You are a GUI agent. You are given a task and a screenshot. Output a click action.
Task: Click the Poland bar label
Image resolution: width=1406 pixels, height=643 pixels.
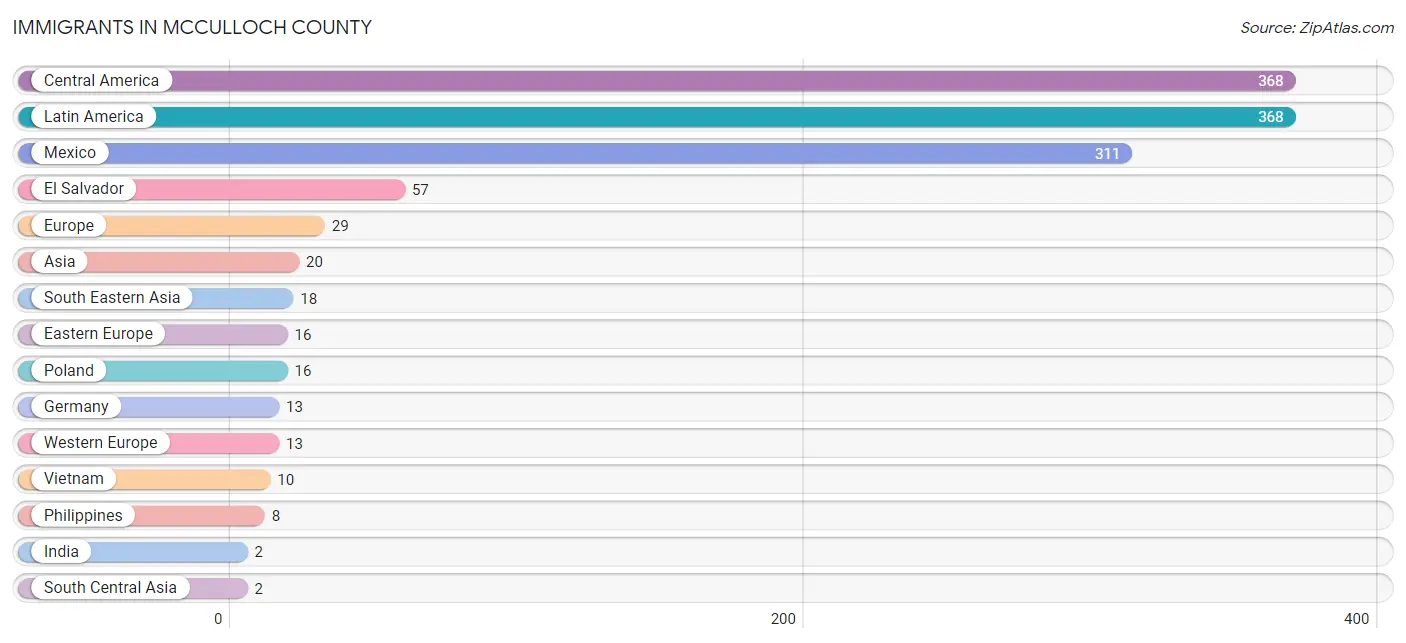(69, 371)
